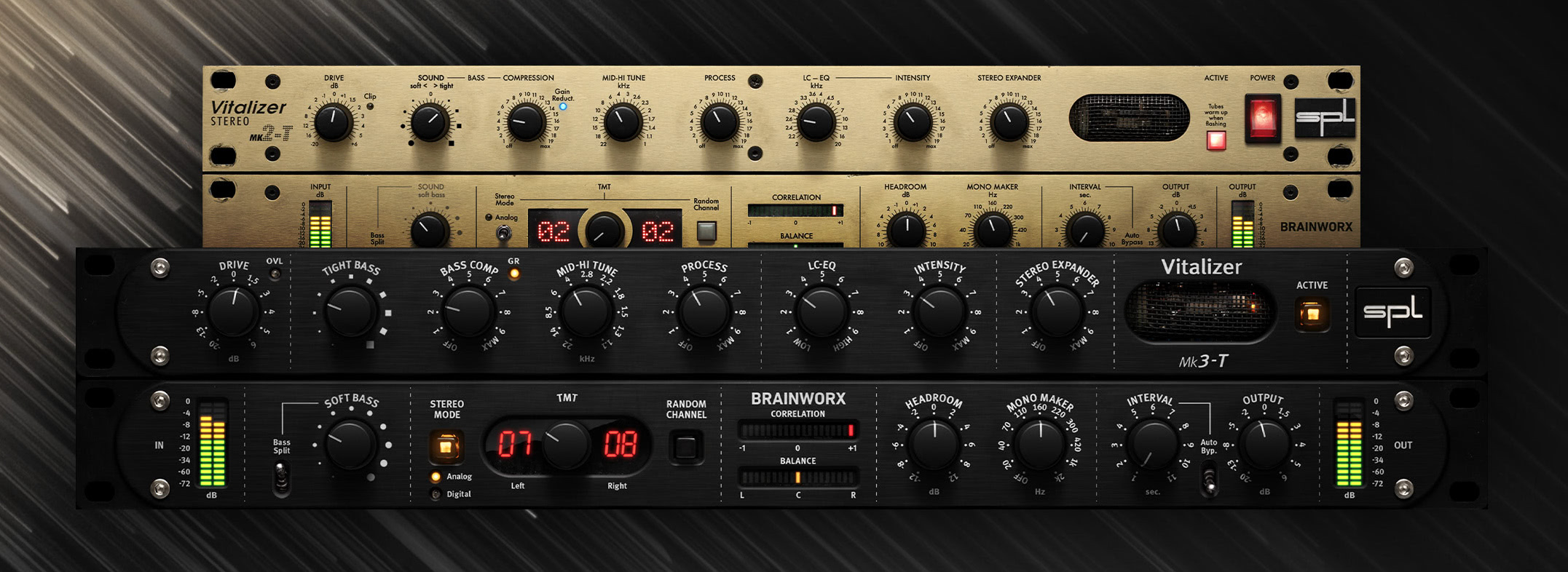
Task: Toggle the red Active button on MK2-T
Action: 1216,140
